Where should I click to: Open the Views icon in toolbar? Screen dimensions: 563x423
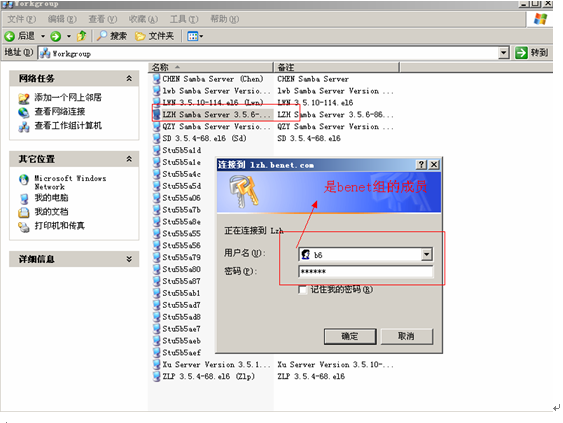click(x=193, y=36)
